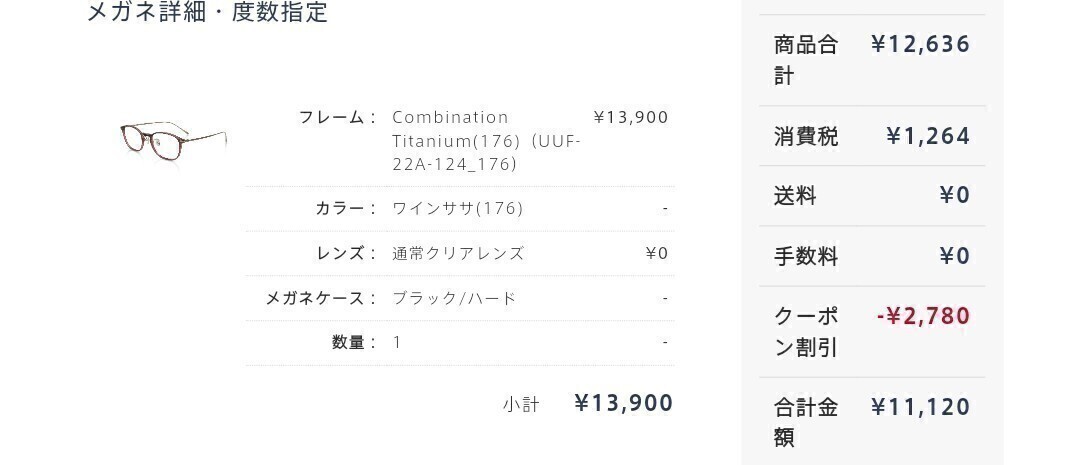
Task: Click the メガネ詳細・度数指定 heading
Action: [207, 13]
